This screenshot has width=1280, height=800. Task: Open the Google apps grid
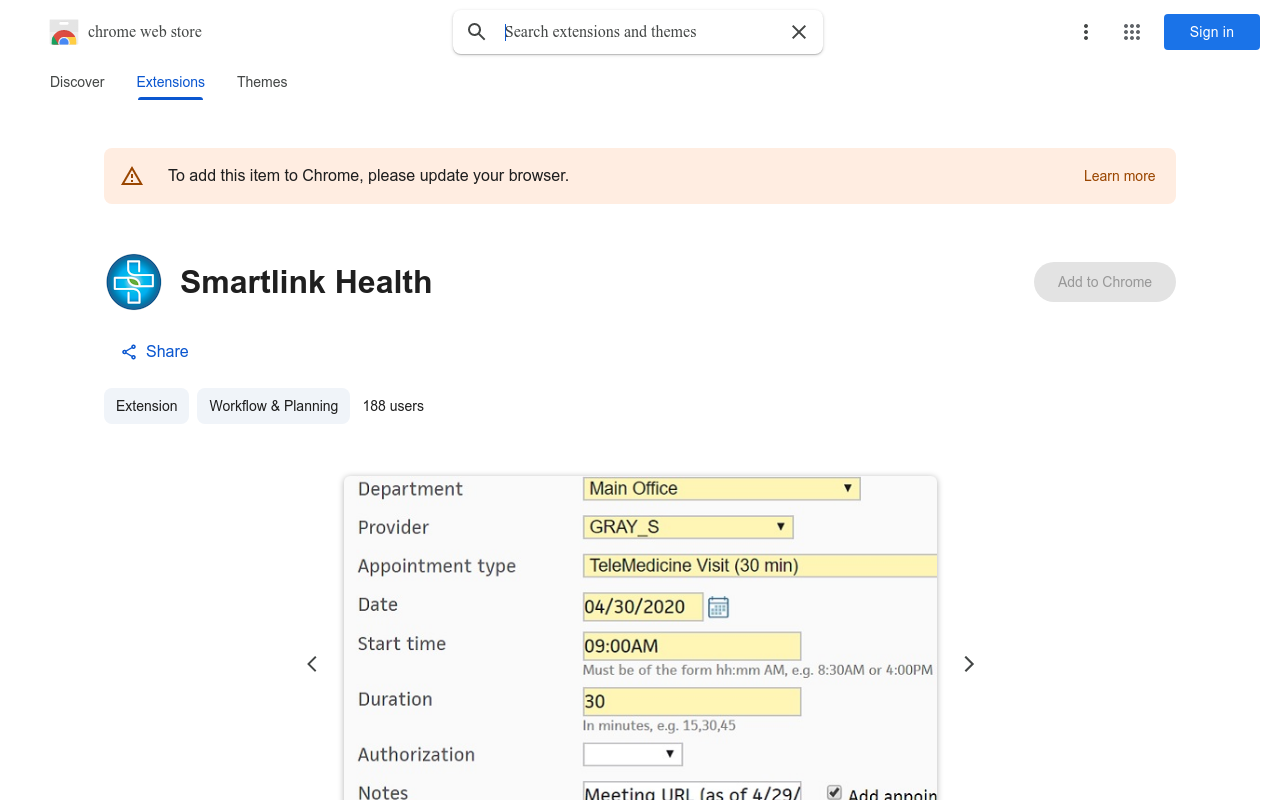coord(1132,32)
